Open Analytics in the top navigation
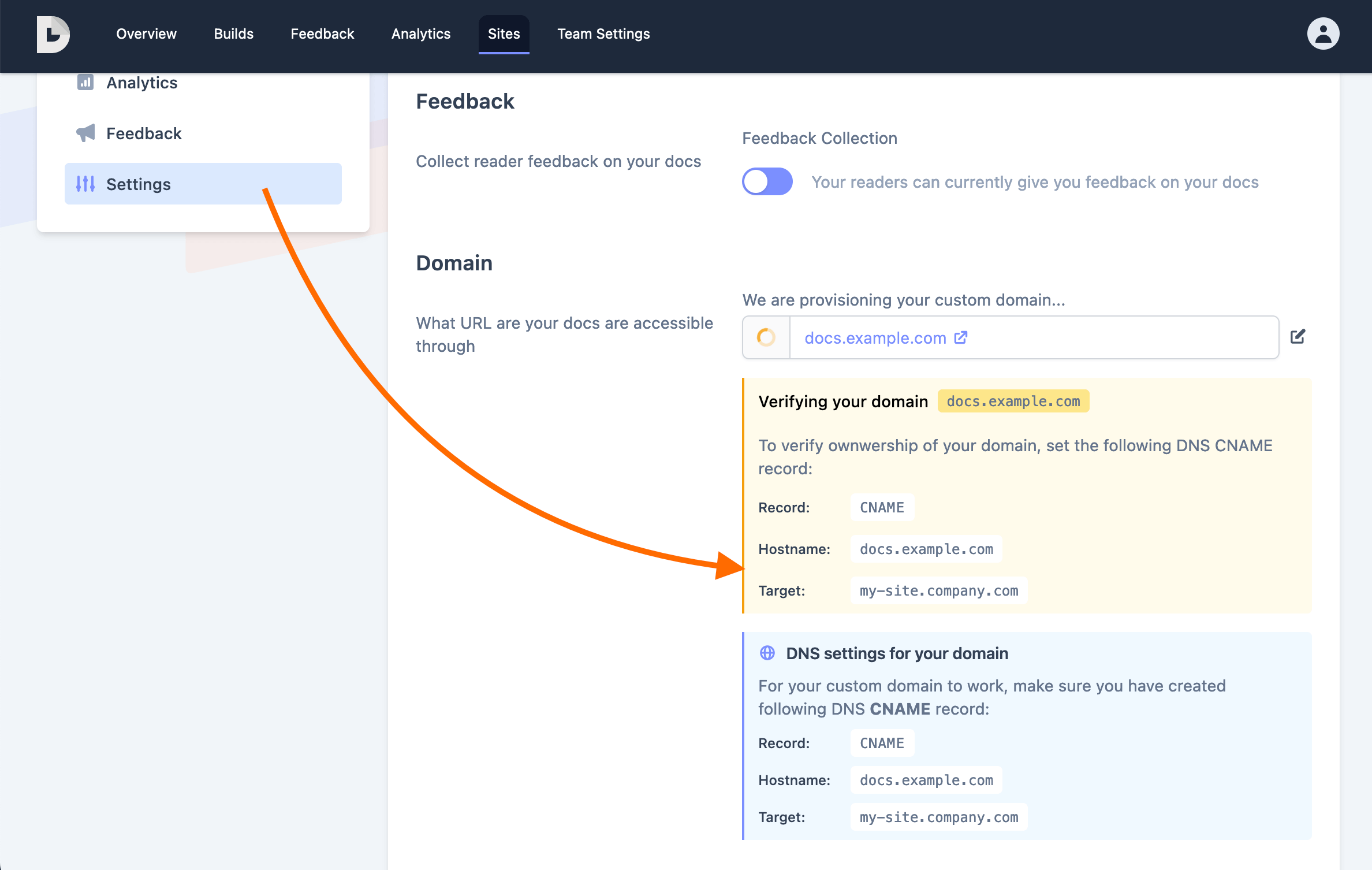 (x=421, y=34)
